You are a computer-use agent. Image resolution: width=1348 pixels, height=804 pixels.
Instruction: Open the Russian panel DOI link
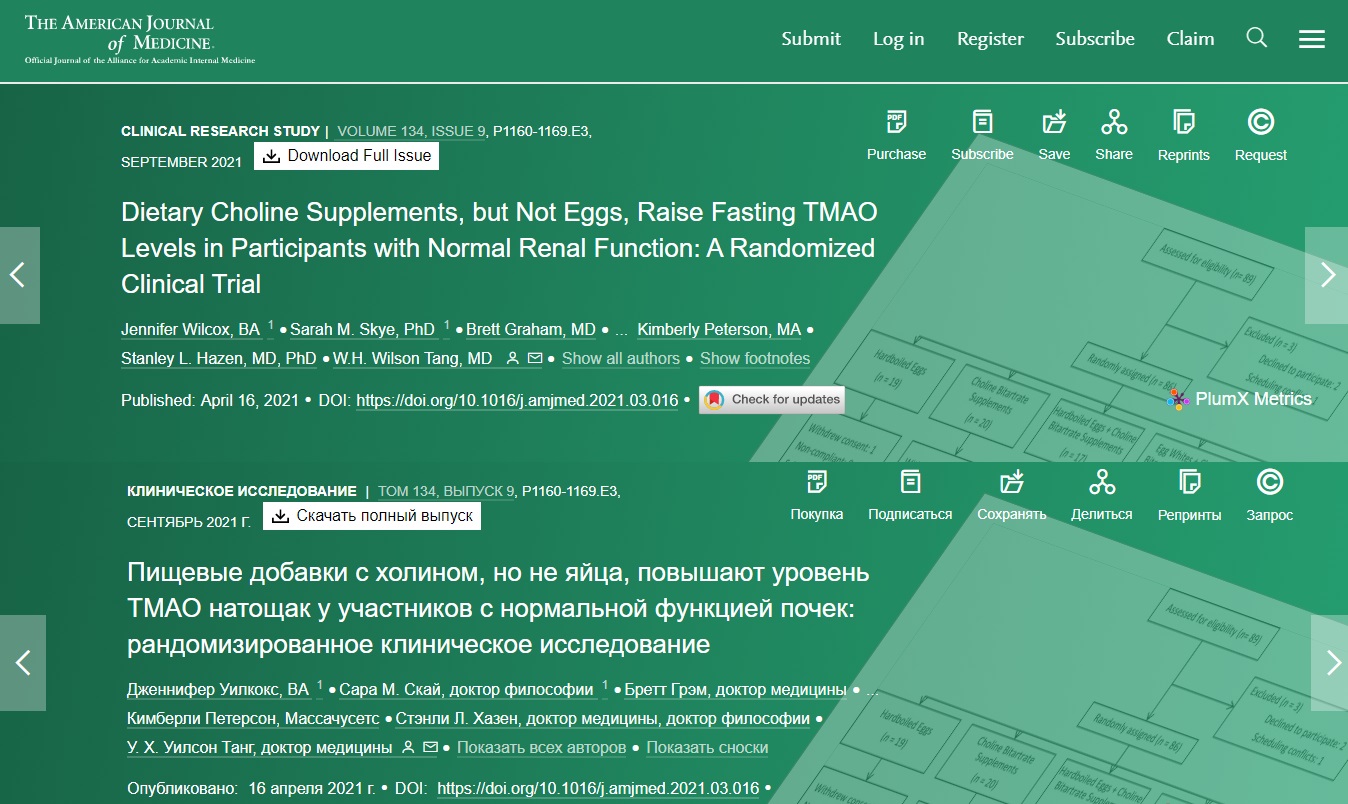[598, 789]
